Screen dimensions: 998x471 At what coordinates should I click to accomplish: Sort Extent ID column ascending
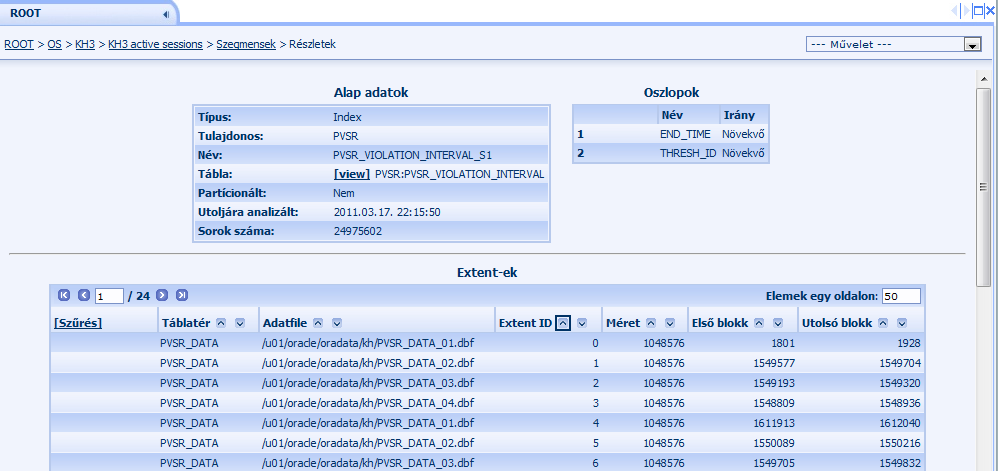tap(564, 323)
